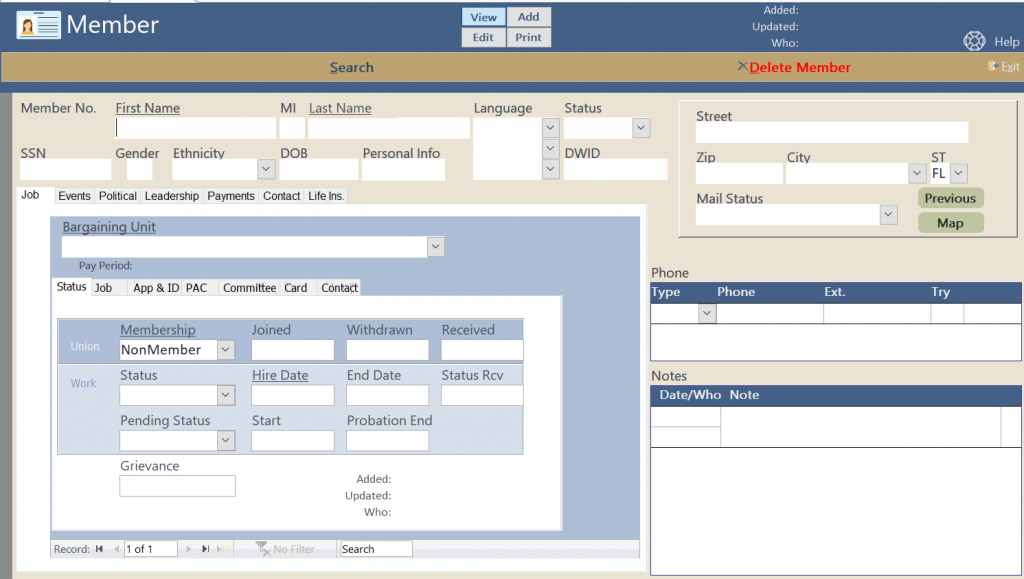Screen dimensions: 1024x579
Task: Click the new blank record navigation icon
Action: (x=224, y=549)
